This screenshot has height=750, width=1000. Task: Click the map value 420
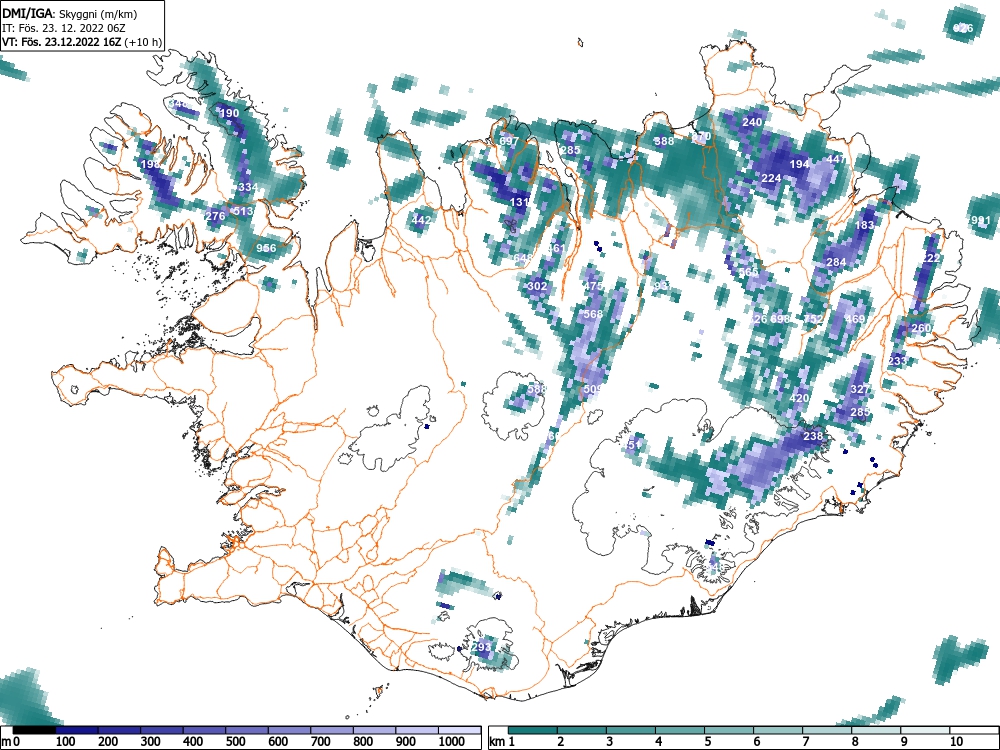click(799, 399)
